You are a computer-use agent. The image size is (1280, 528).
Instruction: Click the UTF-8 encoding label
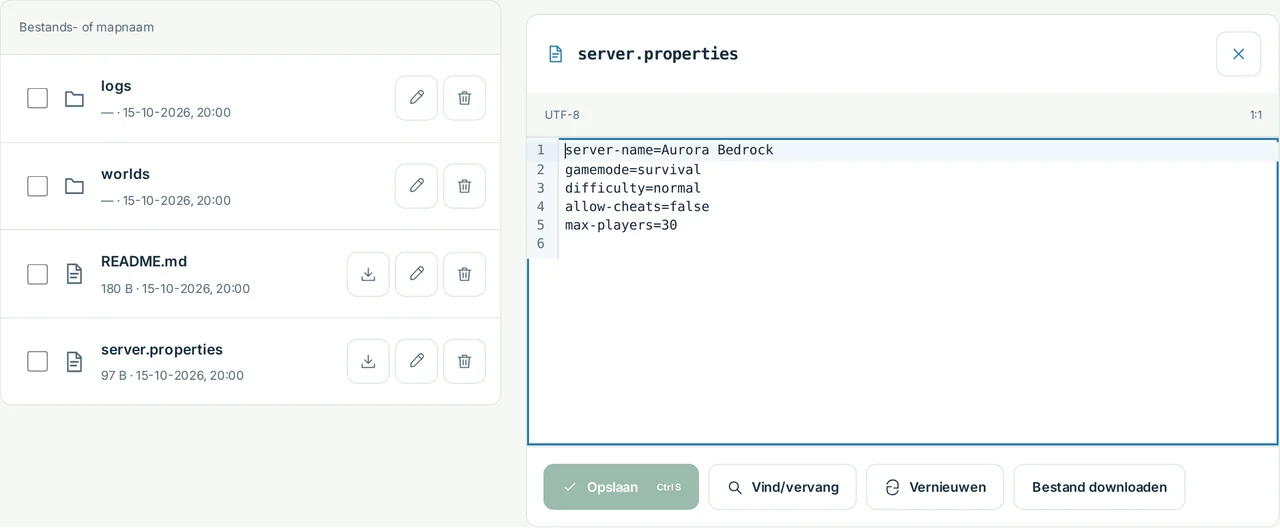(562, 115)
